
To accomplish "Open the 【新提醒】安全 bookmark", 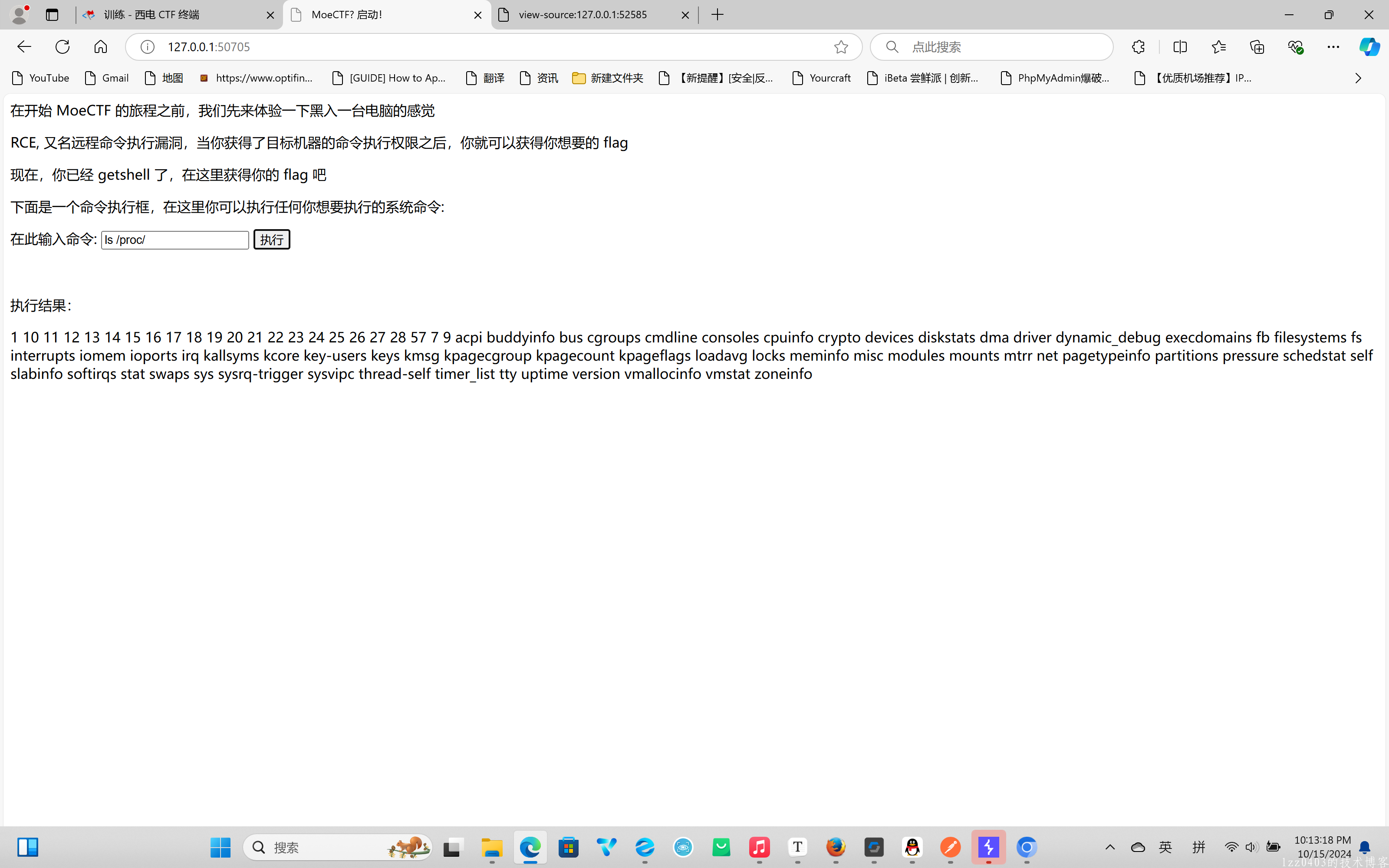I will point(716,78).
